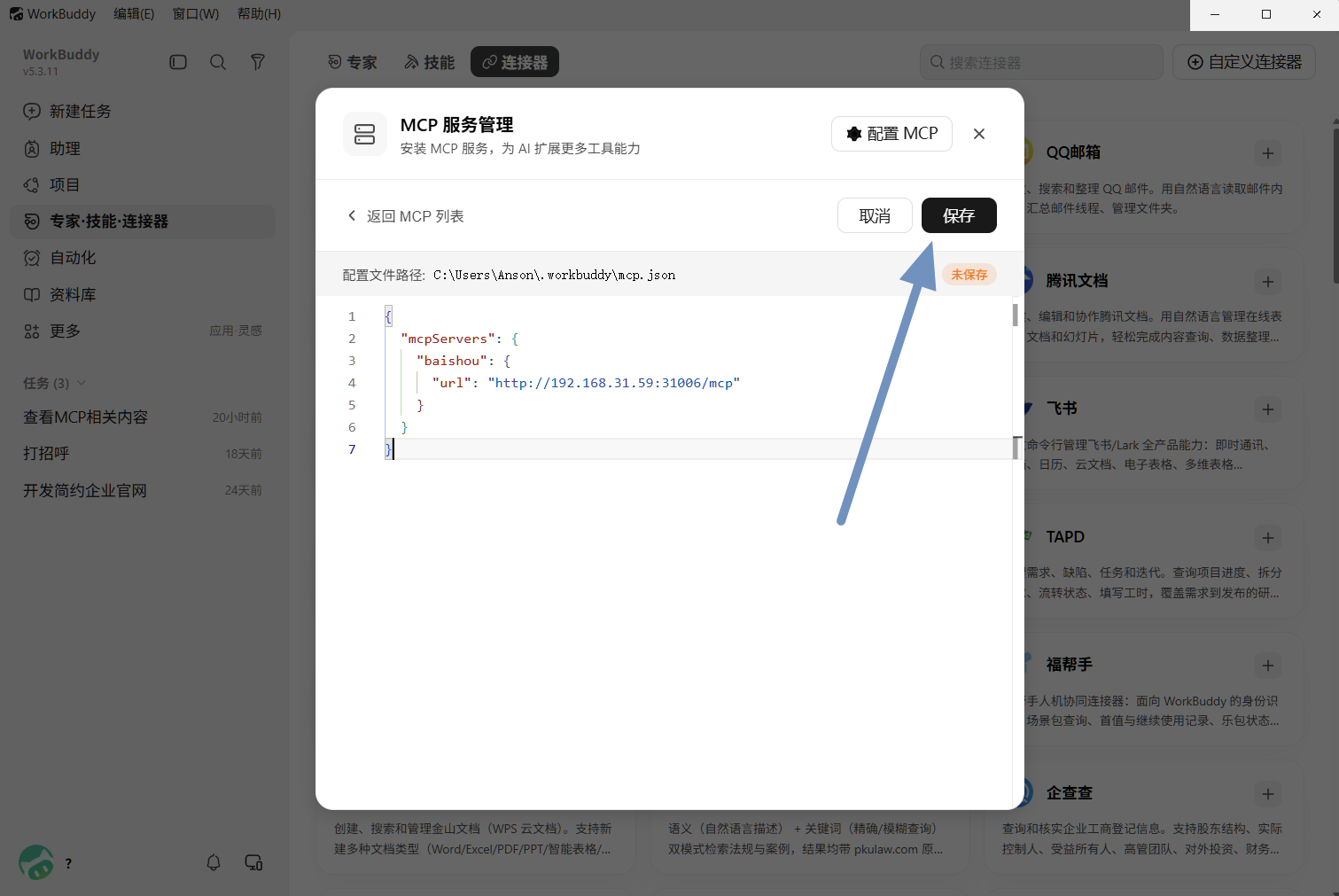
Task: Click the 配置 MCP button
Action: point(891,134)
